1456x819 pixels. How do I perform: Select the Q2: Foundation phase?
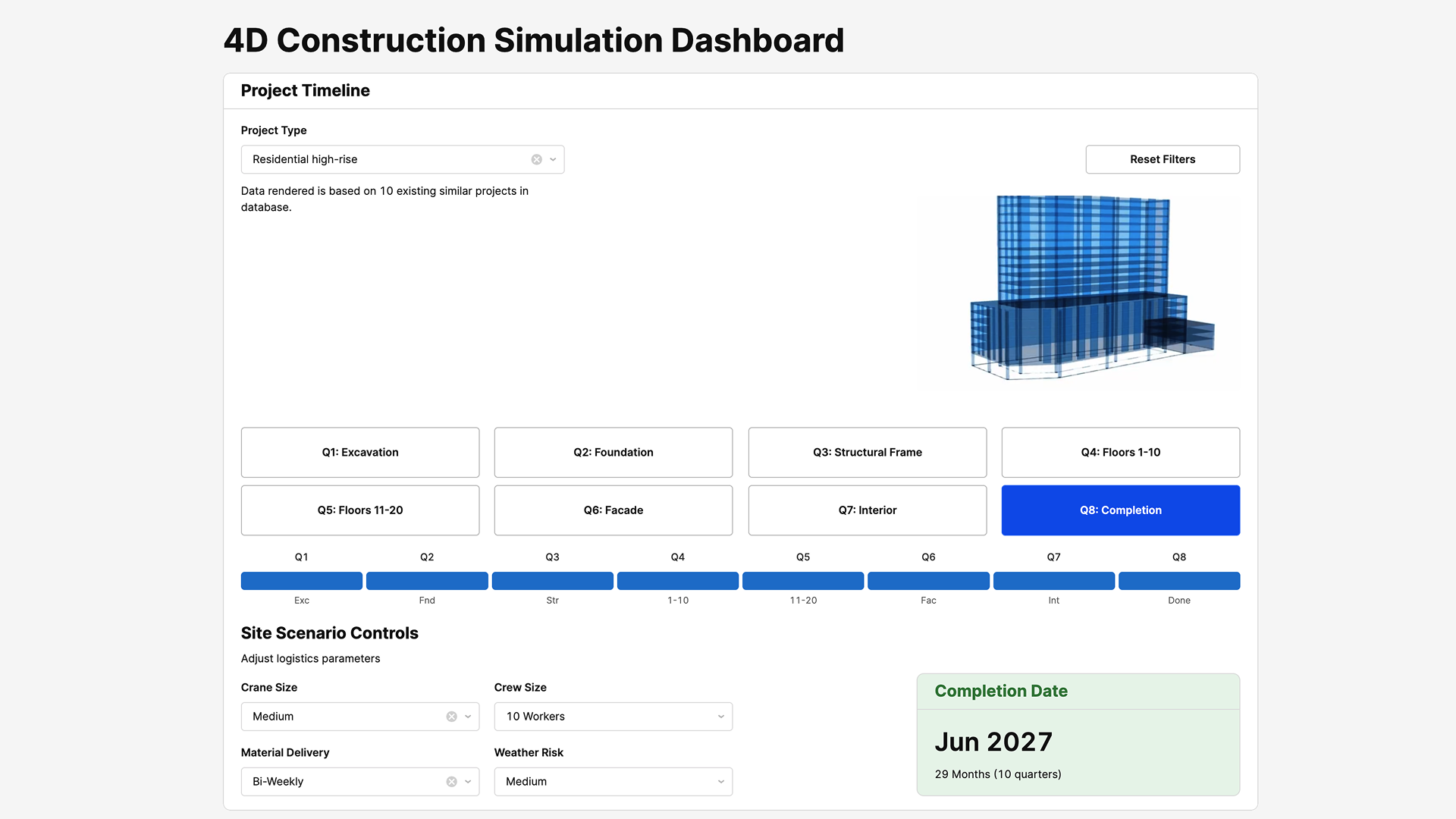pos(613,453)
